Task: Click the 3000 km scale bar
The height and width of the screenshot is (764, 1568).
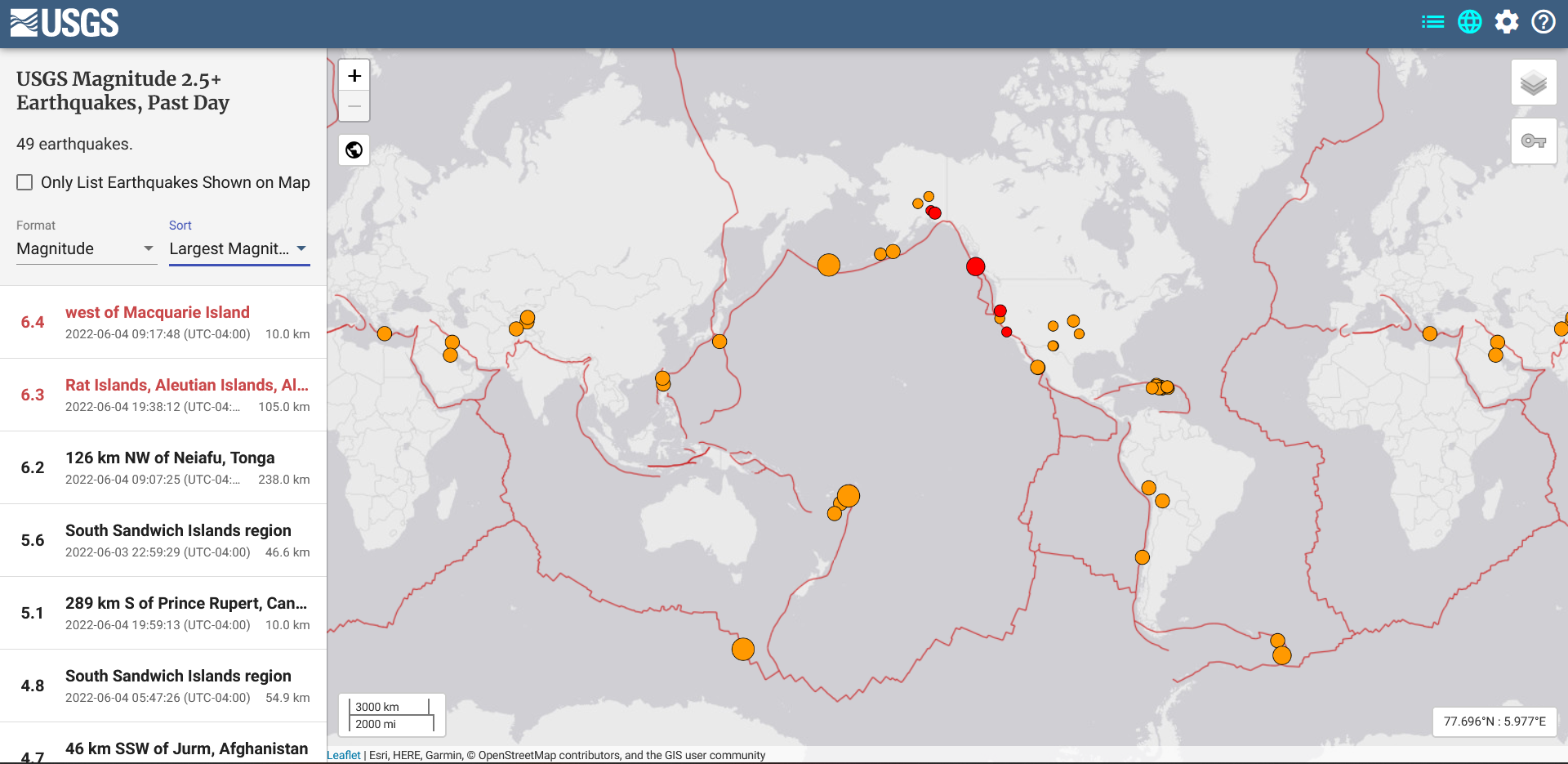Action: 389,707
